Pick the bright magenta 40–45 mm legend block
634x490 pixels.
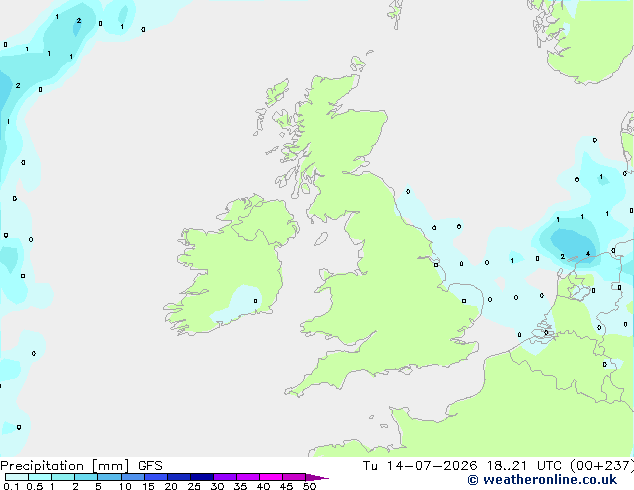click(271, 477)
